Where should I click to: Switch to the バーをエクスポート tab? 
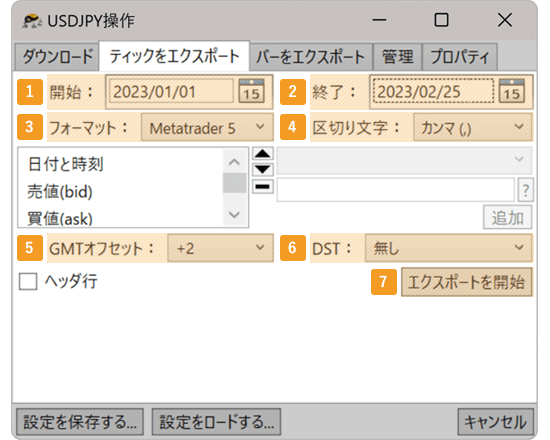pos(311,57)
